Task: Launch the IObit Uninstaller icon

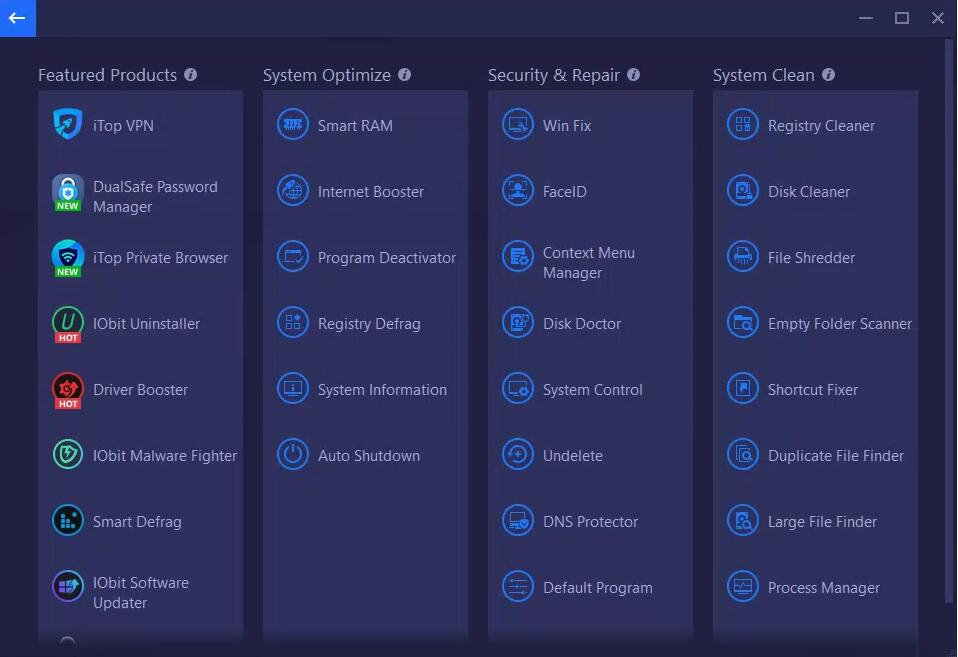Action: point(68,325)
